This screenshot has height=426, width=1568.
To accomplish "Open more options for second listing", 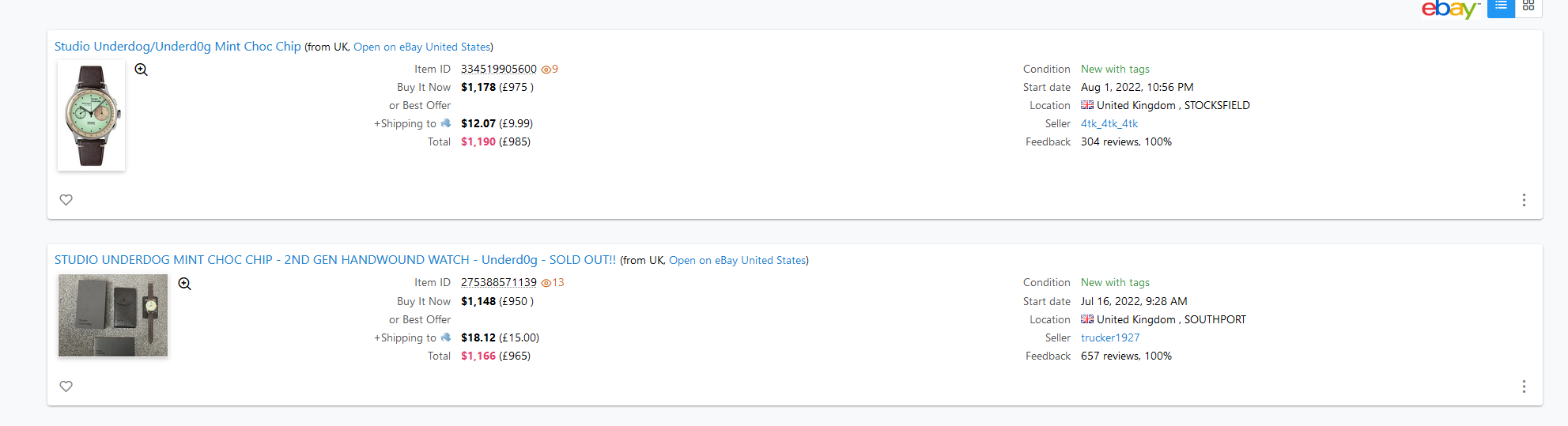I will pyautogui.click(x=1524, y=386).
